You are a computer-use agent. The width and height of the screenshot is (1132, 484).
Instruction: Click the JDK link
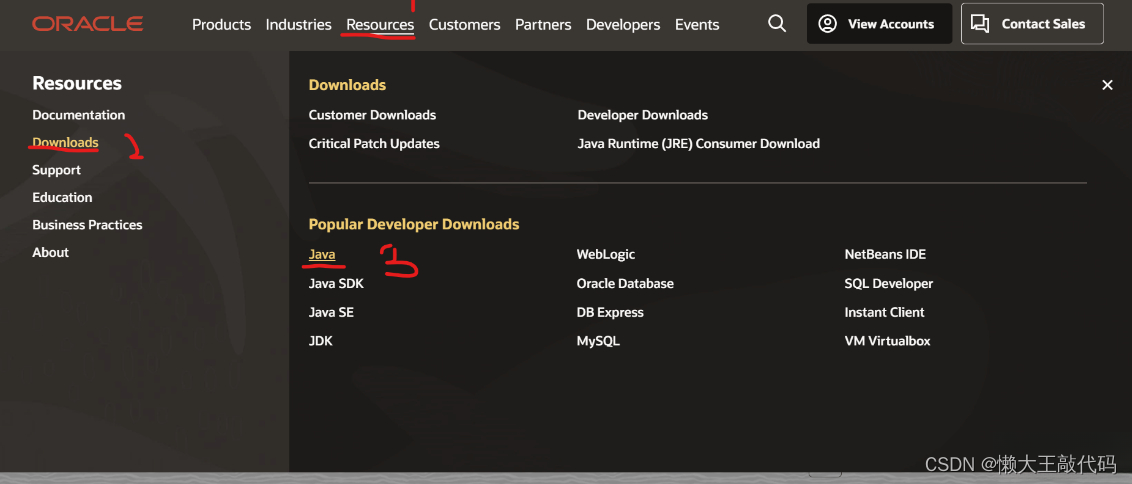click(x=321, y=341)
